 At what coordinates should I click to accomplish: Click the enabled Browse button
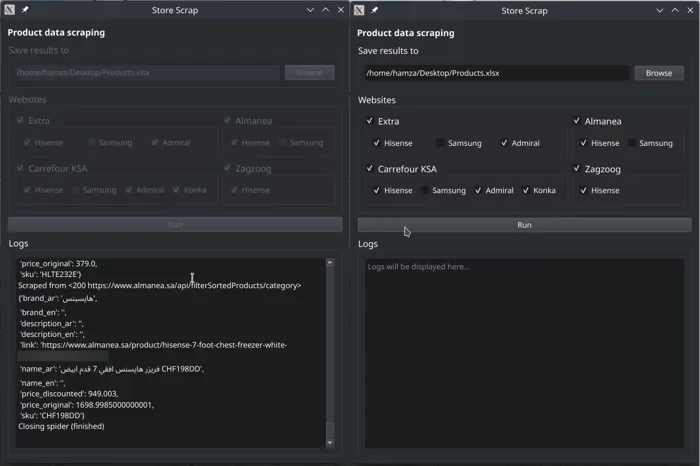[x=659, y=73]
